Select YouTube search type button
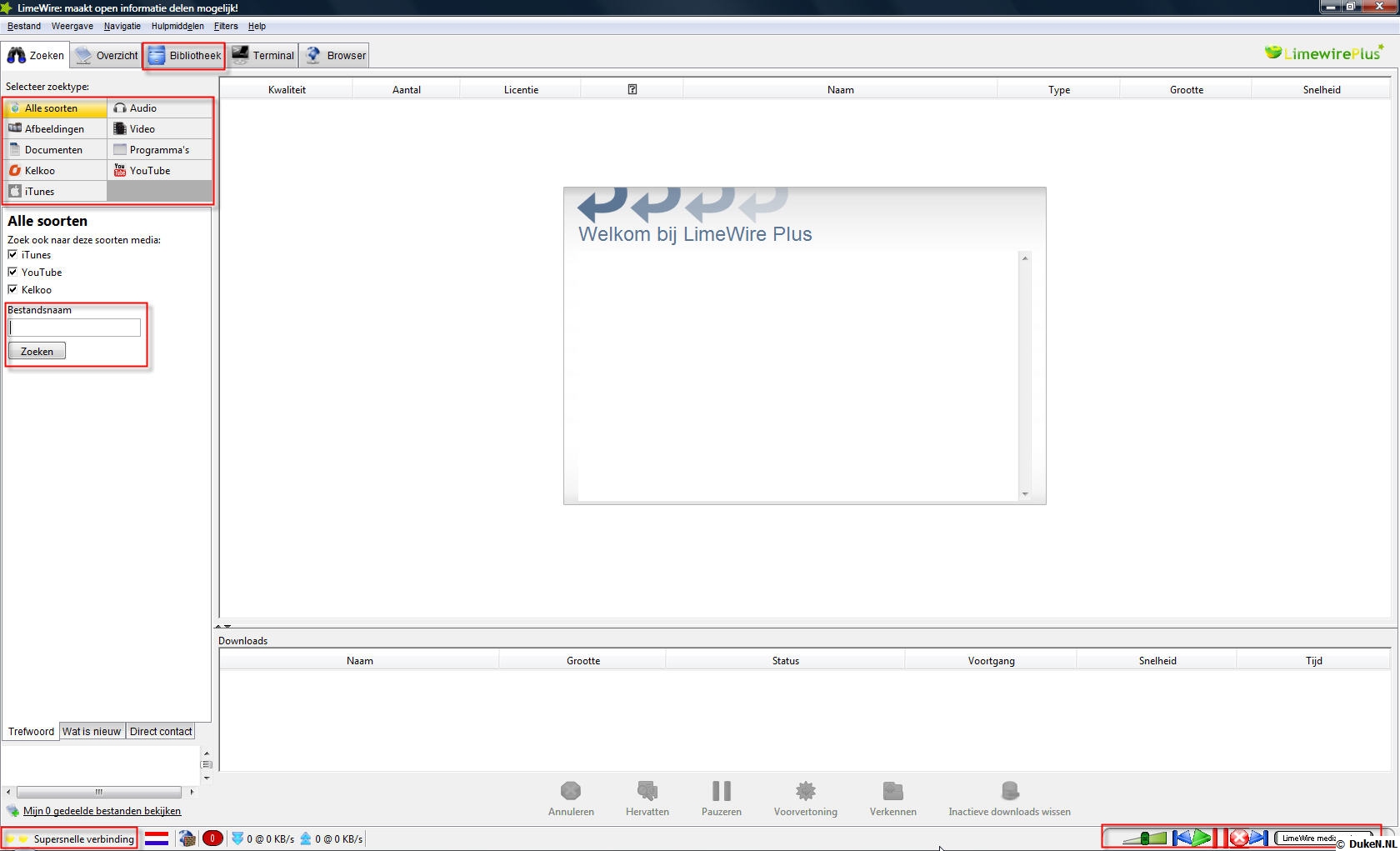The width and height of the screenshot is (1400, 851). click(x=159, y=171)
